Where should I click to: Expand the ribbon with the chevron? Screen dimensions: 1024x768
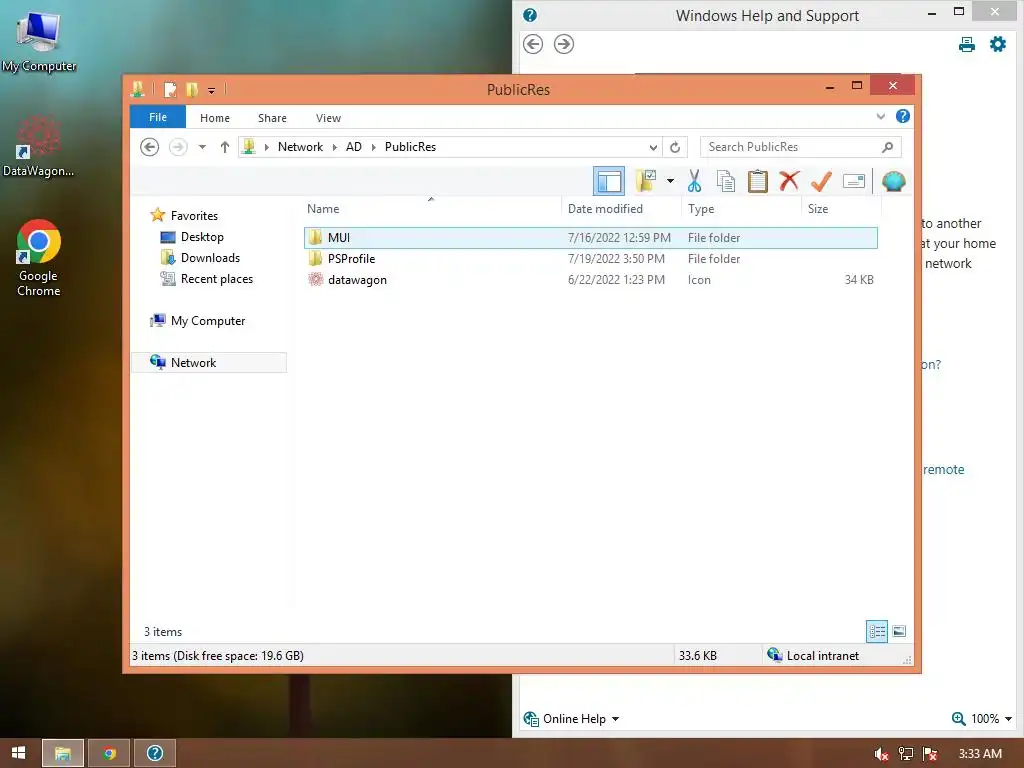pyautogui.click(x=880, y=116)
